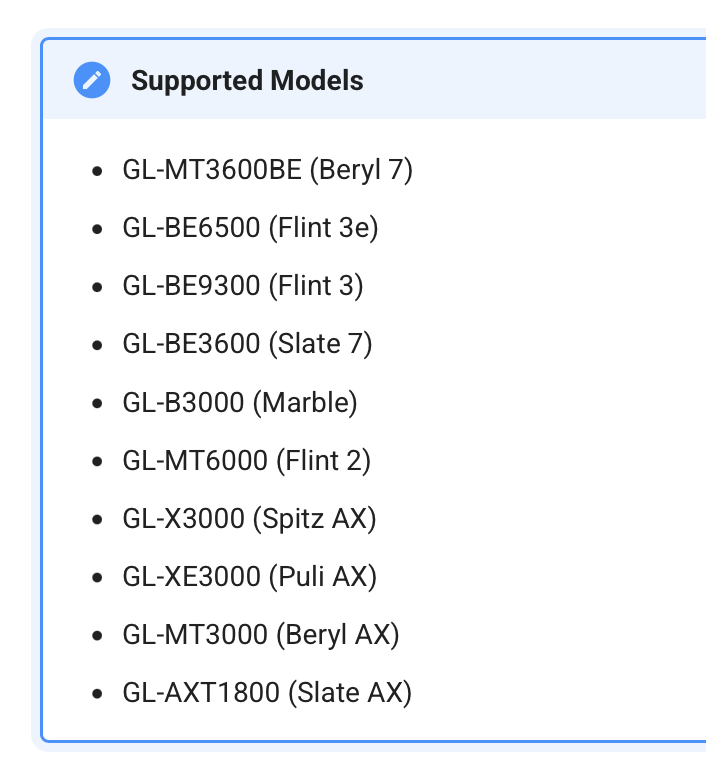Click the bullet point beside GL-MT3600BE

click(97, 171)
